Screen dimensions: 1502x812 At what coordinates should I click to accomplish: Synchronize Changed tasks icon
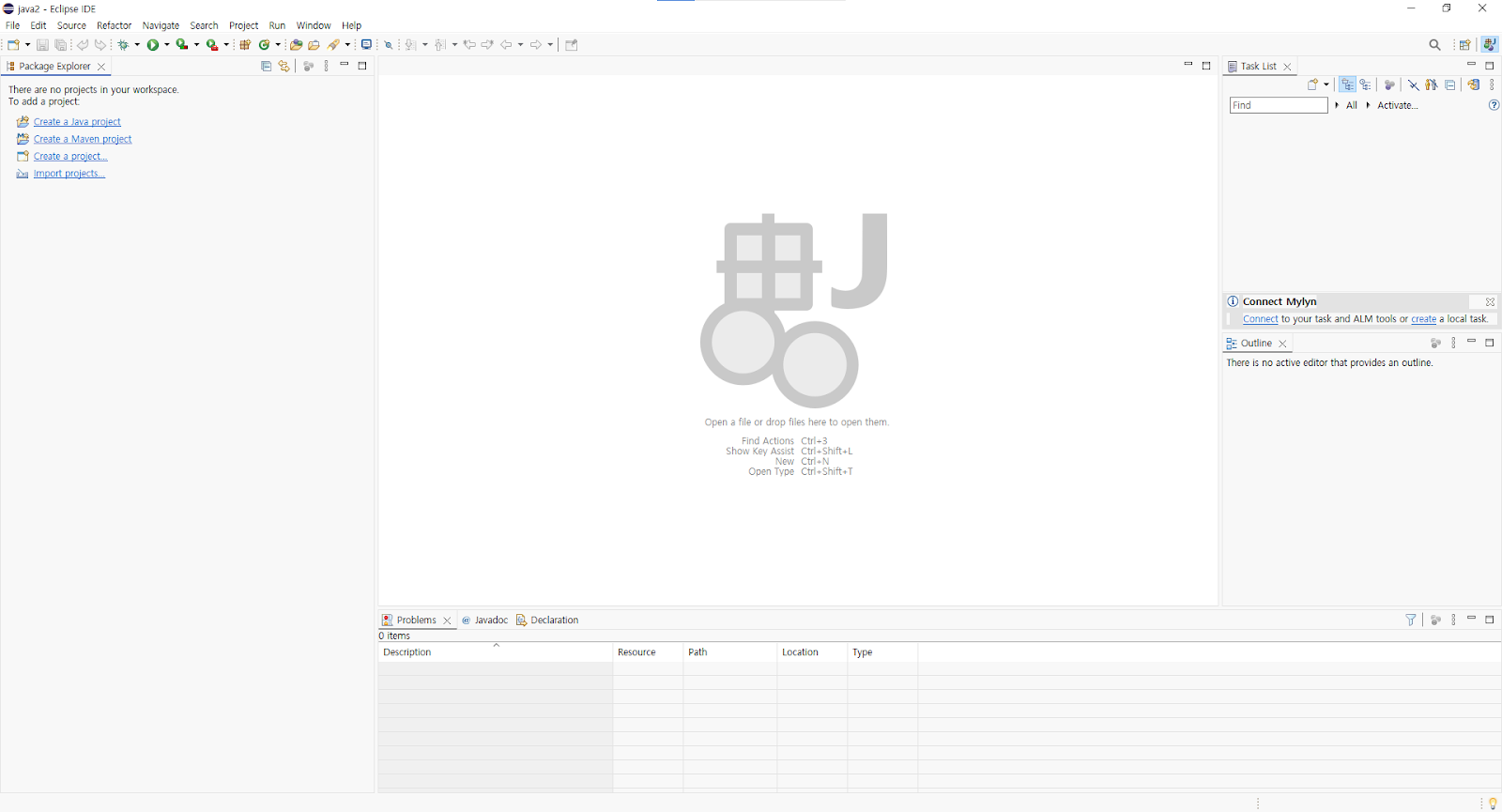click(1473, 84)
